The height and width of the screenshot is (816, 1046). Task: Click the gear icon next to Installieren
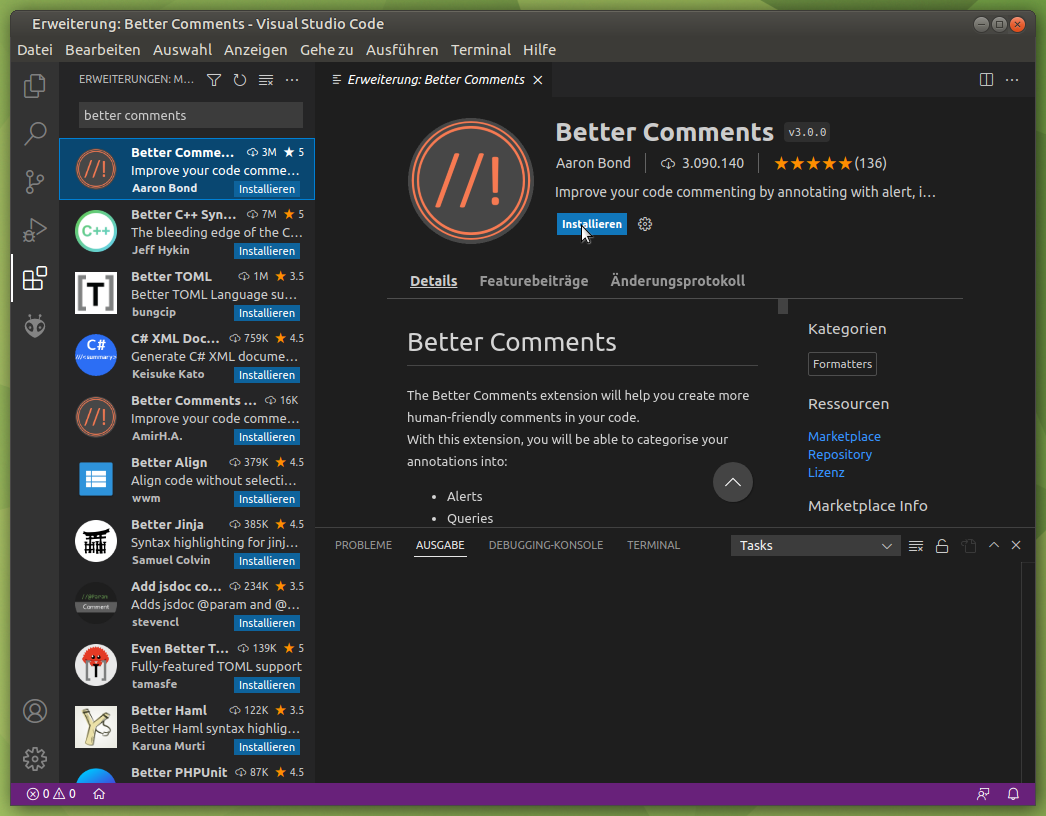[644, 224]
